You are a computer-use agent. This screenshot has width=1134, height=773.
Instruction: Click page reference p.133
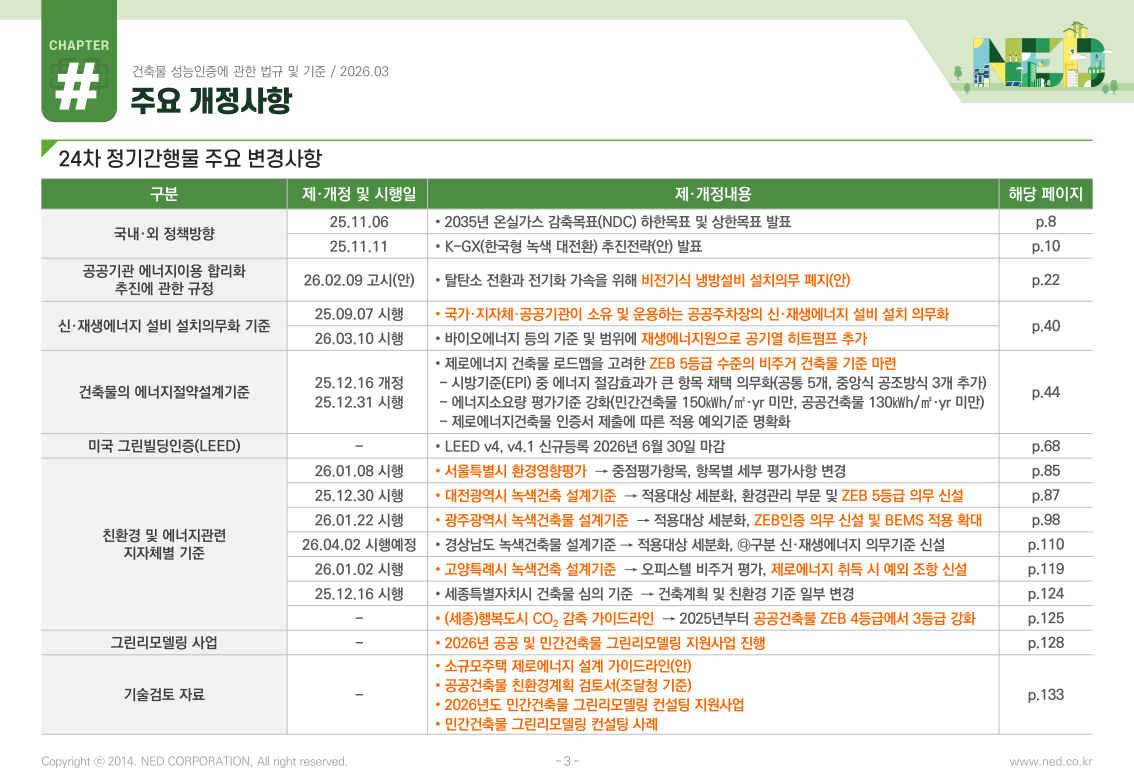[1045, 694]
